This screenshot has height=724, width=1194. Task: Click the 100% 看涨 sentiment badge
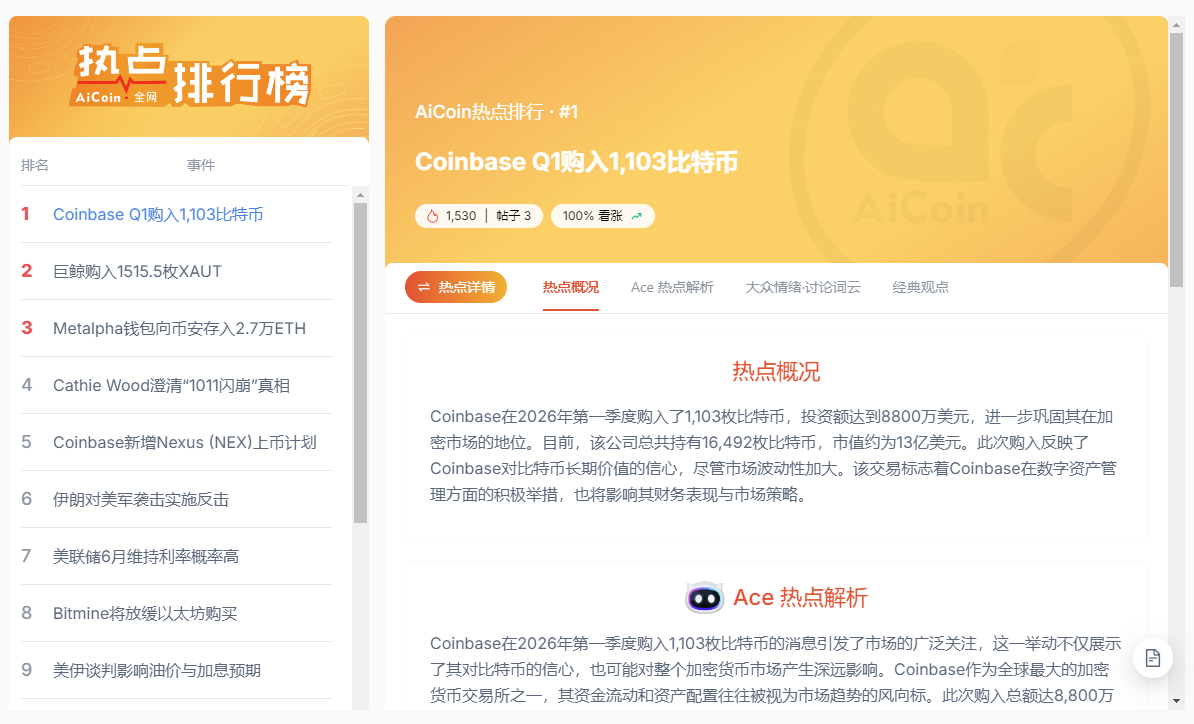click(x=602, y=216)
